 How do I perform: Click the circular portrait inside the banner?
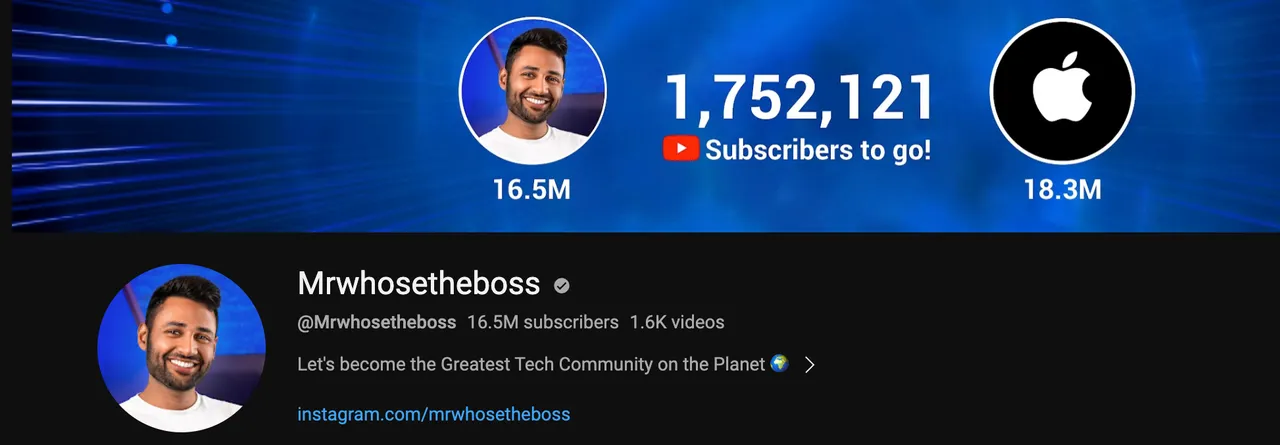[x=532, y=91]
